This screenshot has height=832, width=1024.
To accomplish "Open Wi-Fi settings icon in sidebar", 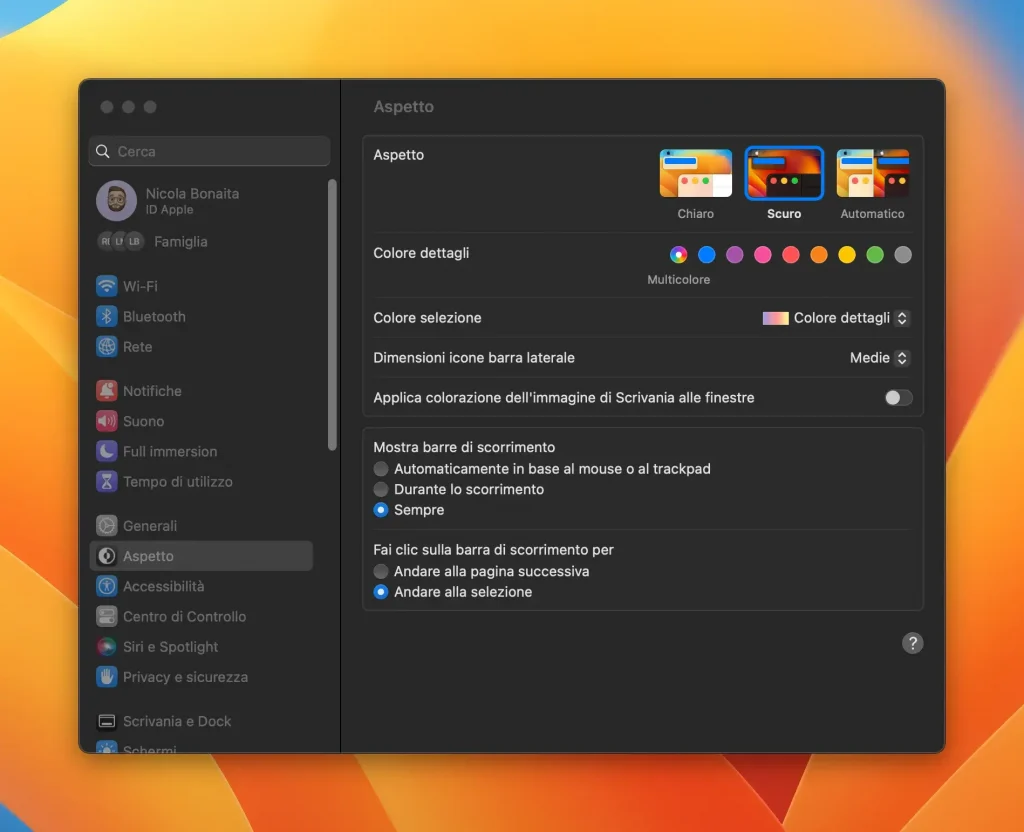I will click(106, 286).
